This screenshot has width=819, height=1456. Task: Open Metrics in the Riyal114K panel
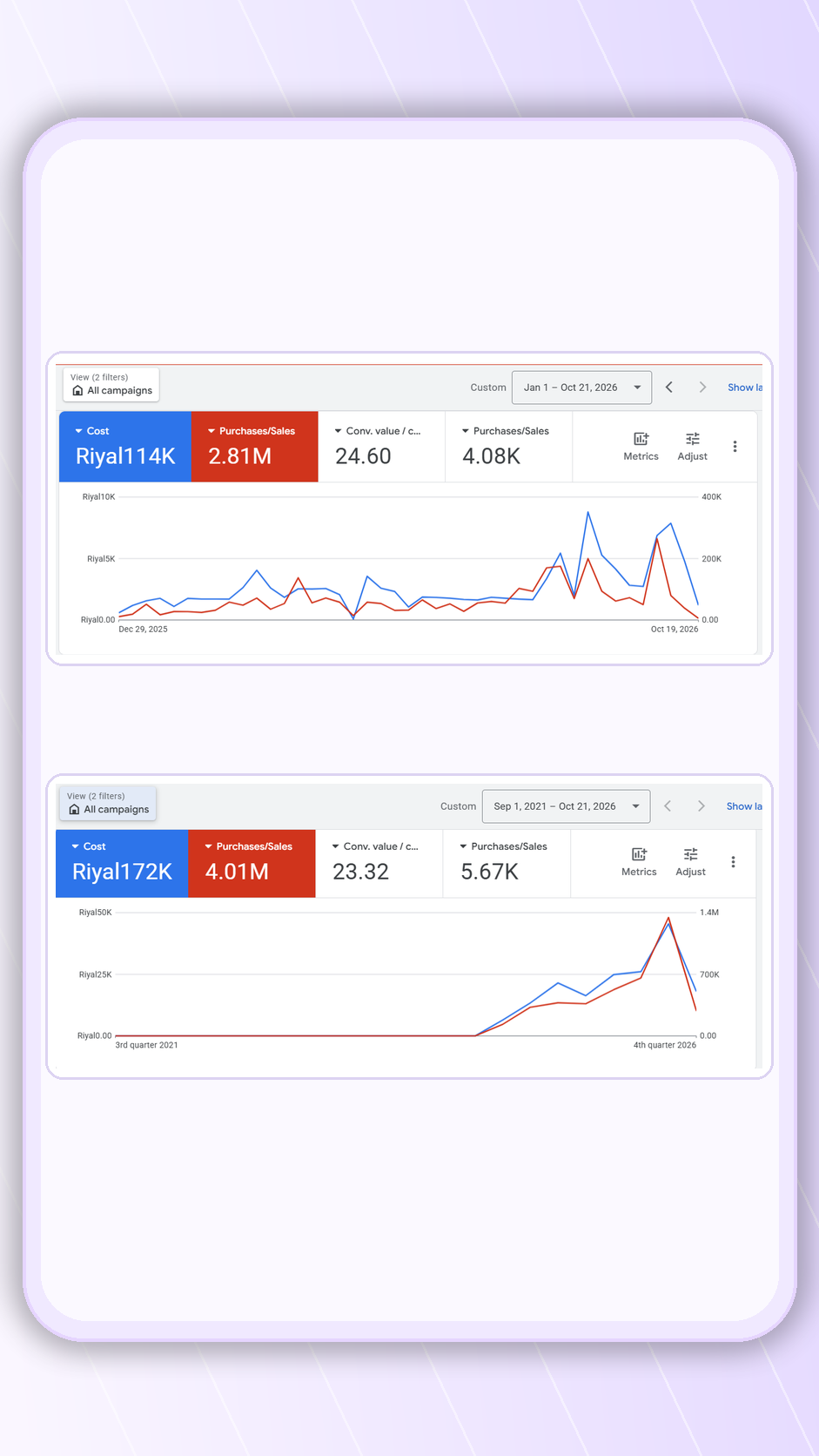coord(641,446)
